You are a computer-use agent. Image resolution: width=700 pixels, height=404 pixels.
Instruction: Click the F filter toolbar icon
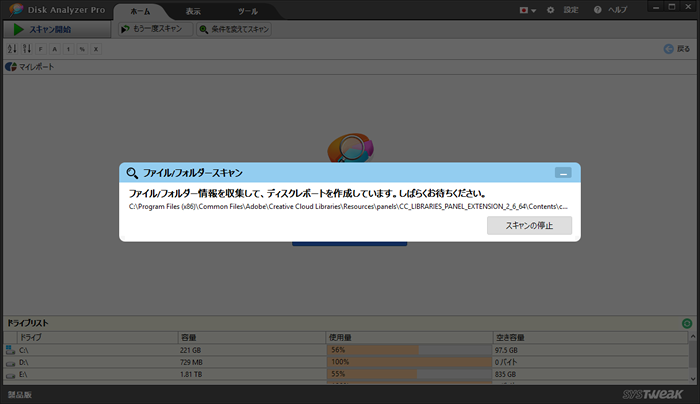pyautogui.click(x=41, y=49)
